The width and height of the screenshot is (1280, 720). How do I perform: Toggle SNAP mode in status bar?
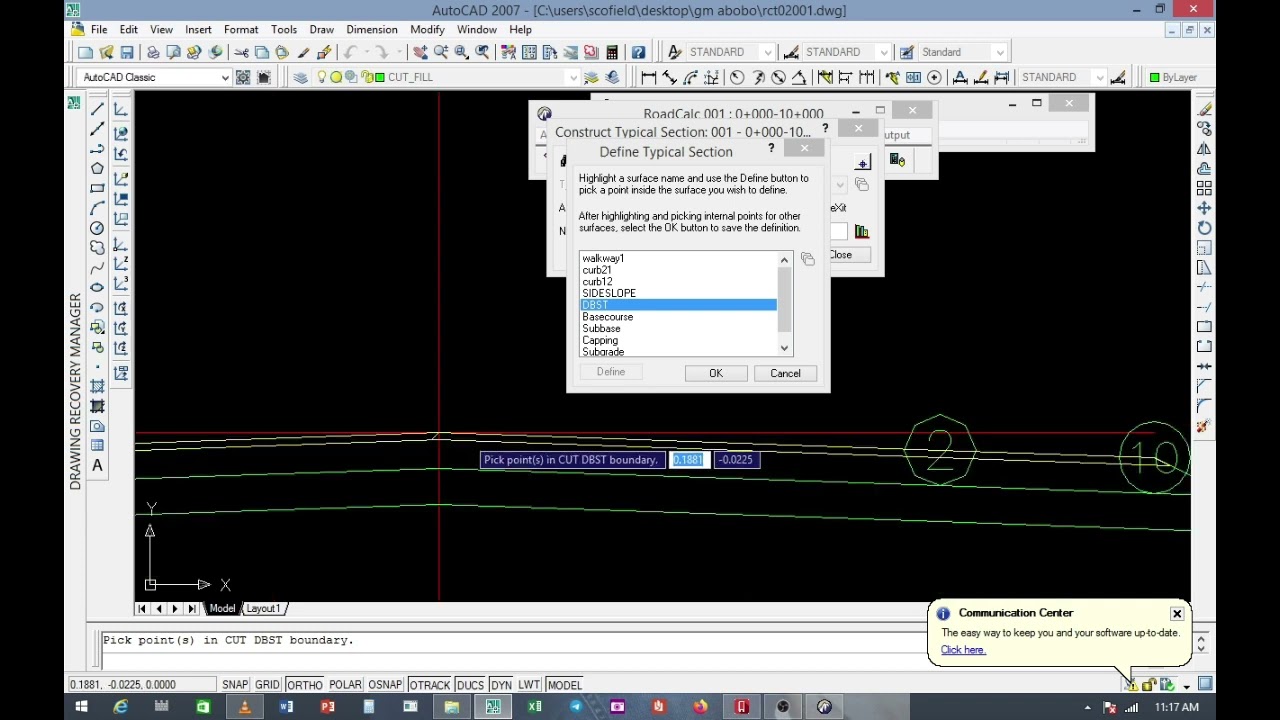(x=235, y=685)
